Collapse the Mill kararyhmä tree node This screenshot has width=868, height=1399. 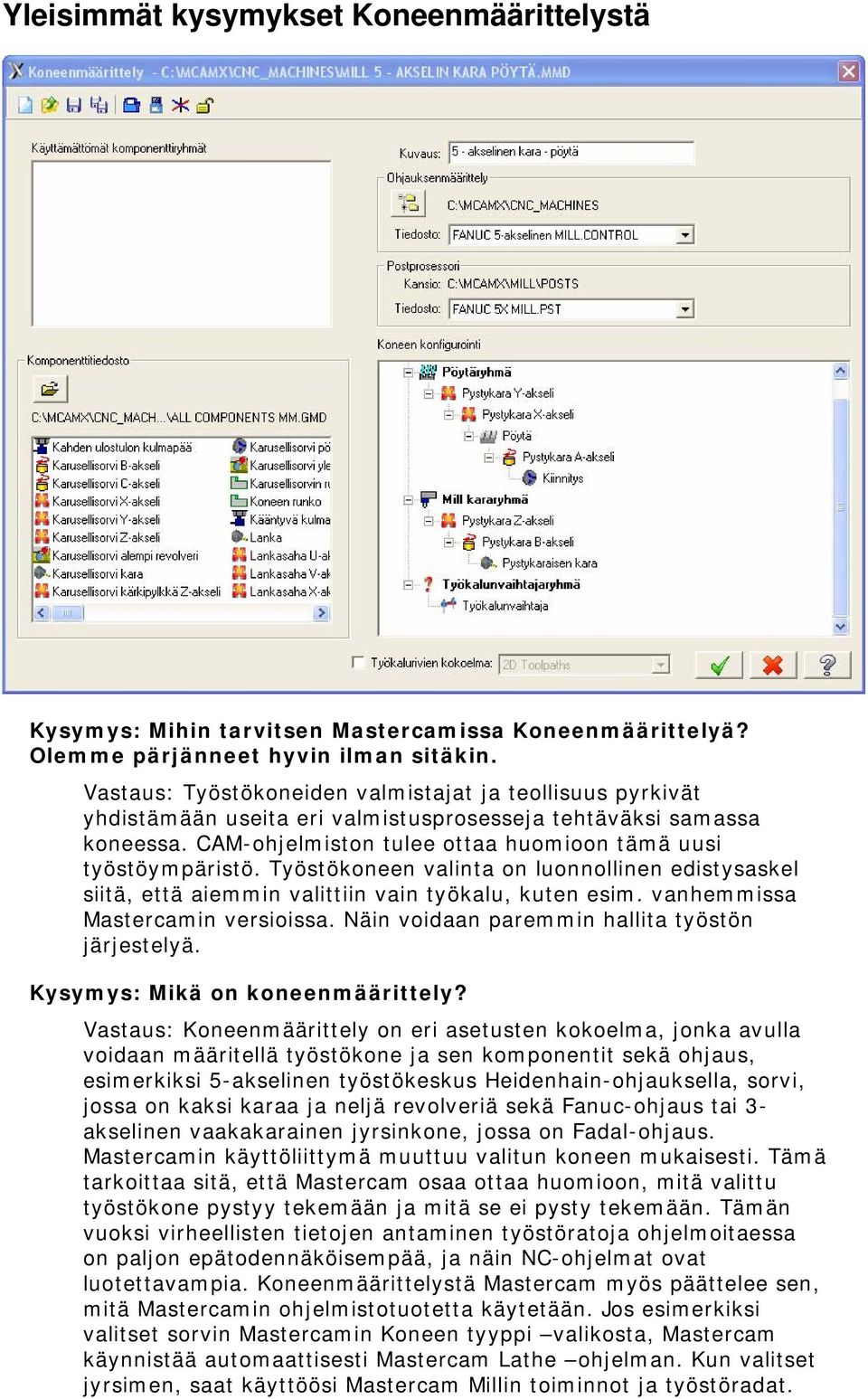(x=408, y=499)
